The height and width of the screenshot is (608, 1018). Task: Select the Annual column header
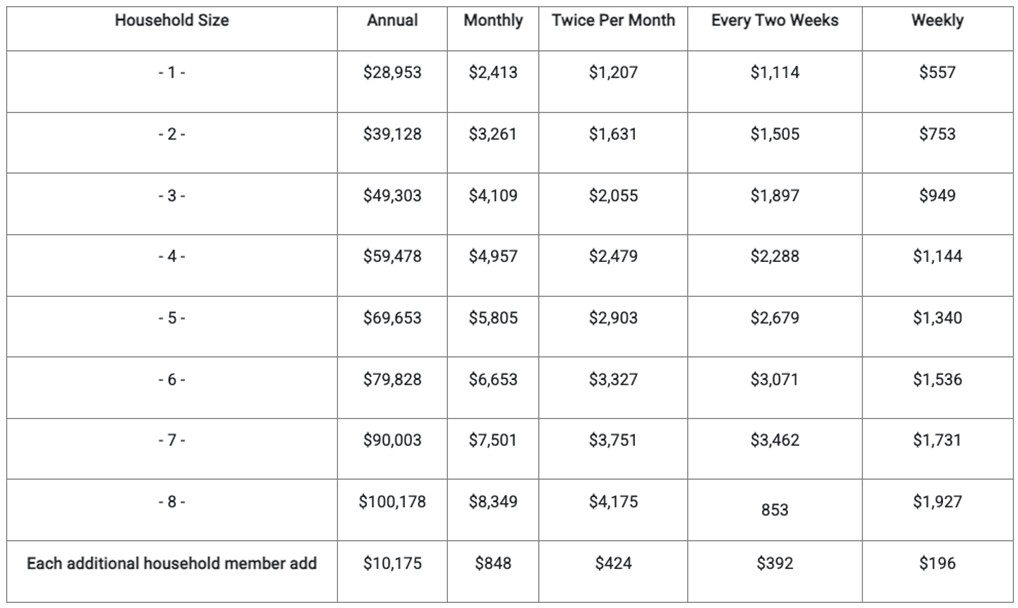pyautogui.click(x=392, y=20)
